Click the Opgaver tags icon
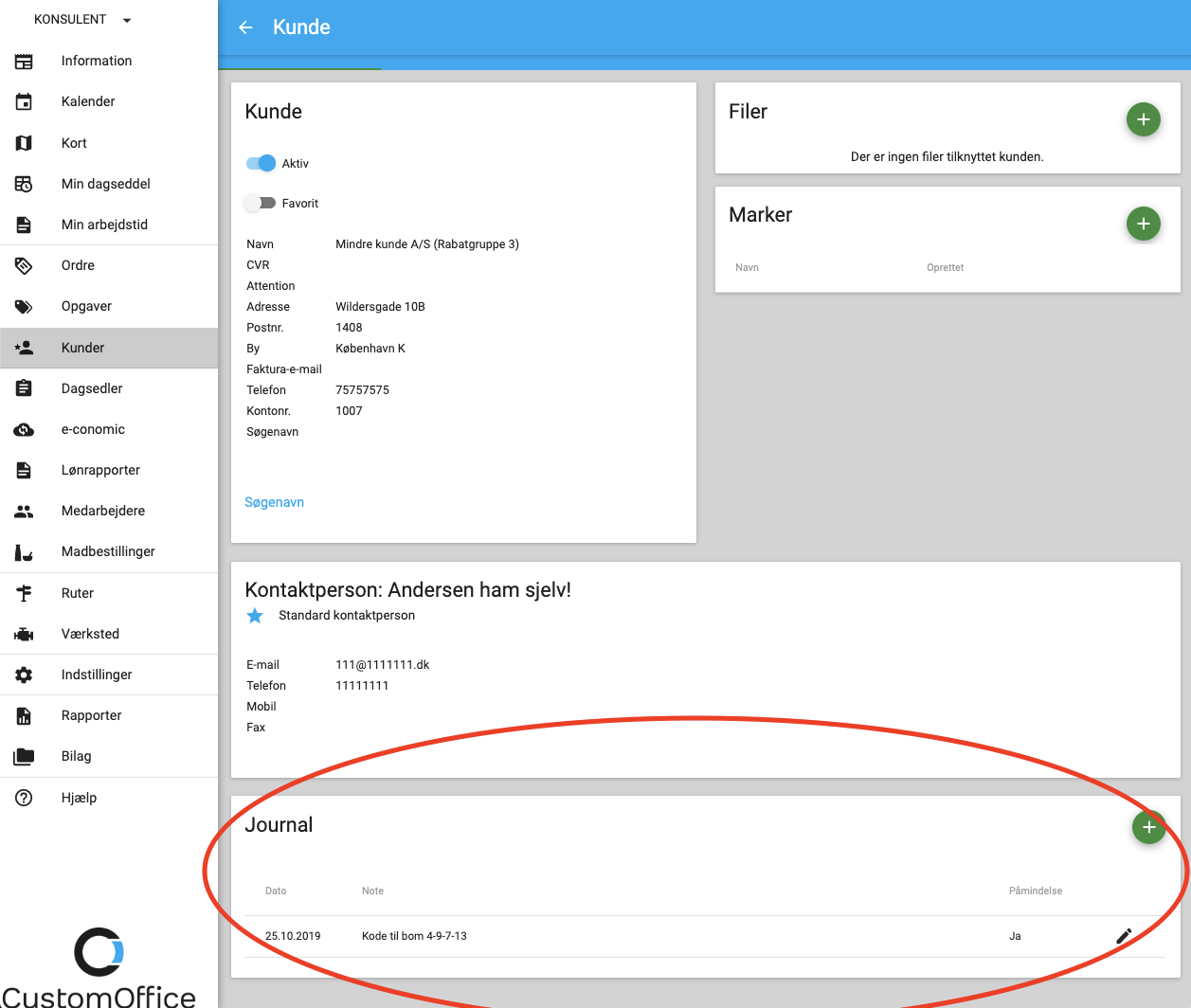The image size is (1191, 1008). coord(24,307)
